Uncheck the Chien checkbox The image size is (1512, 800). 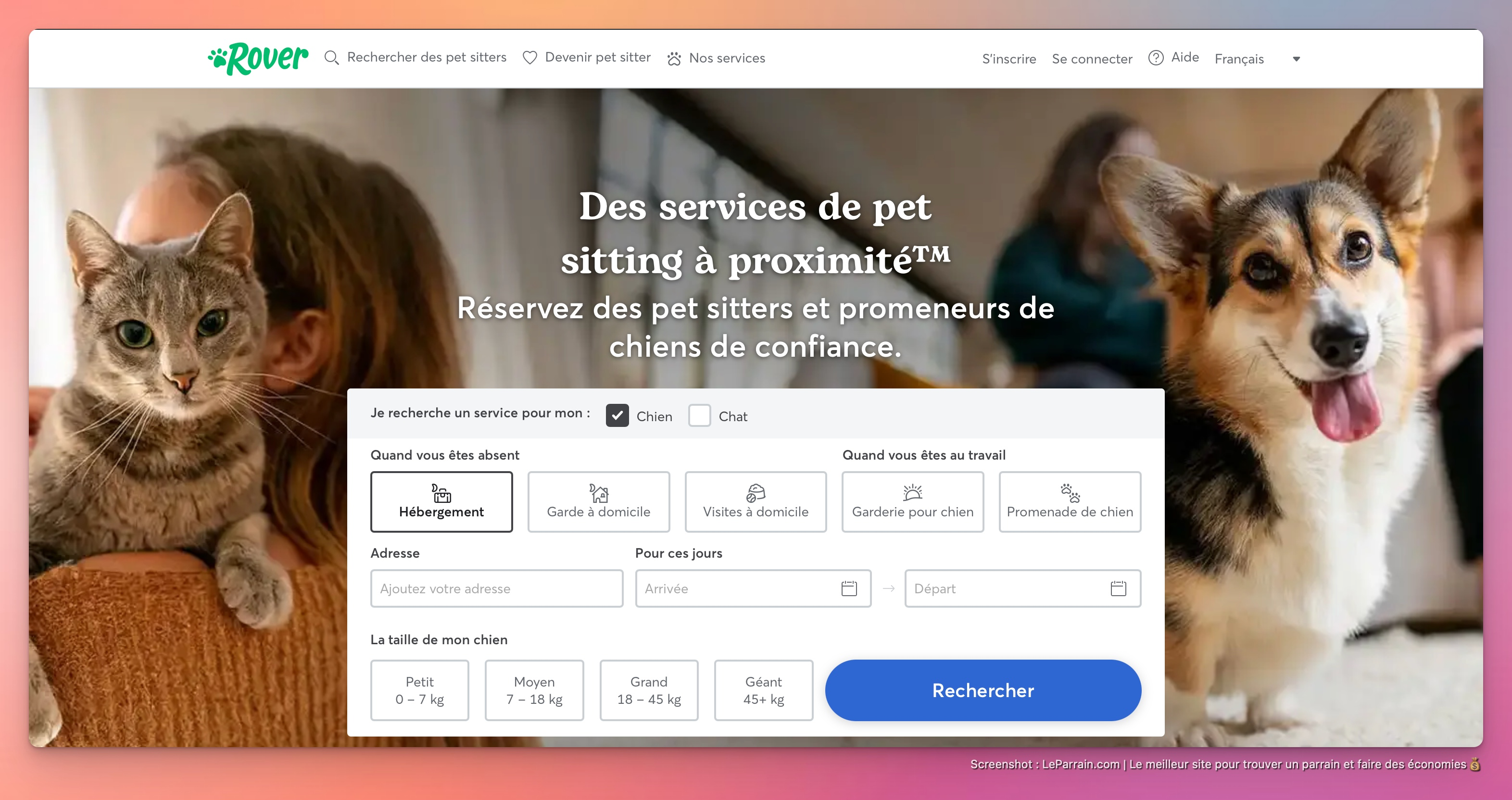click(x=617, y=415)
